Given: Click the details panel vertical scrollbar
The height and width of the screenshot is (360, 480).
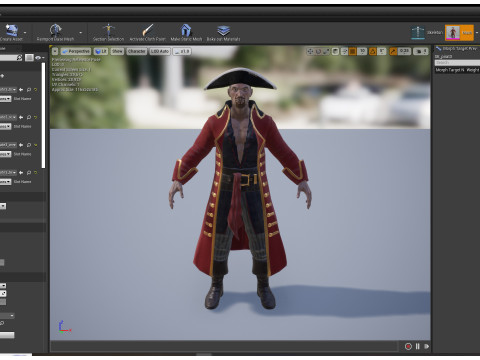Looking at the screenshot, I should point(43,115).
